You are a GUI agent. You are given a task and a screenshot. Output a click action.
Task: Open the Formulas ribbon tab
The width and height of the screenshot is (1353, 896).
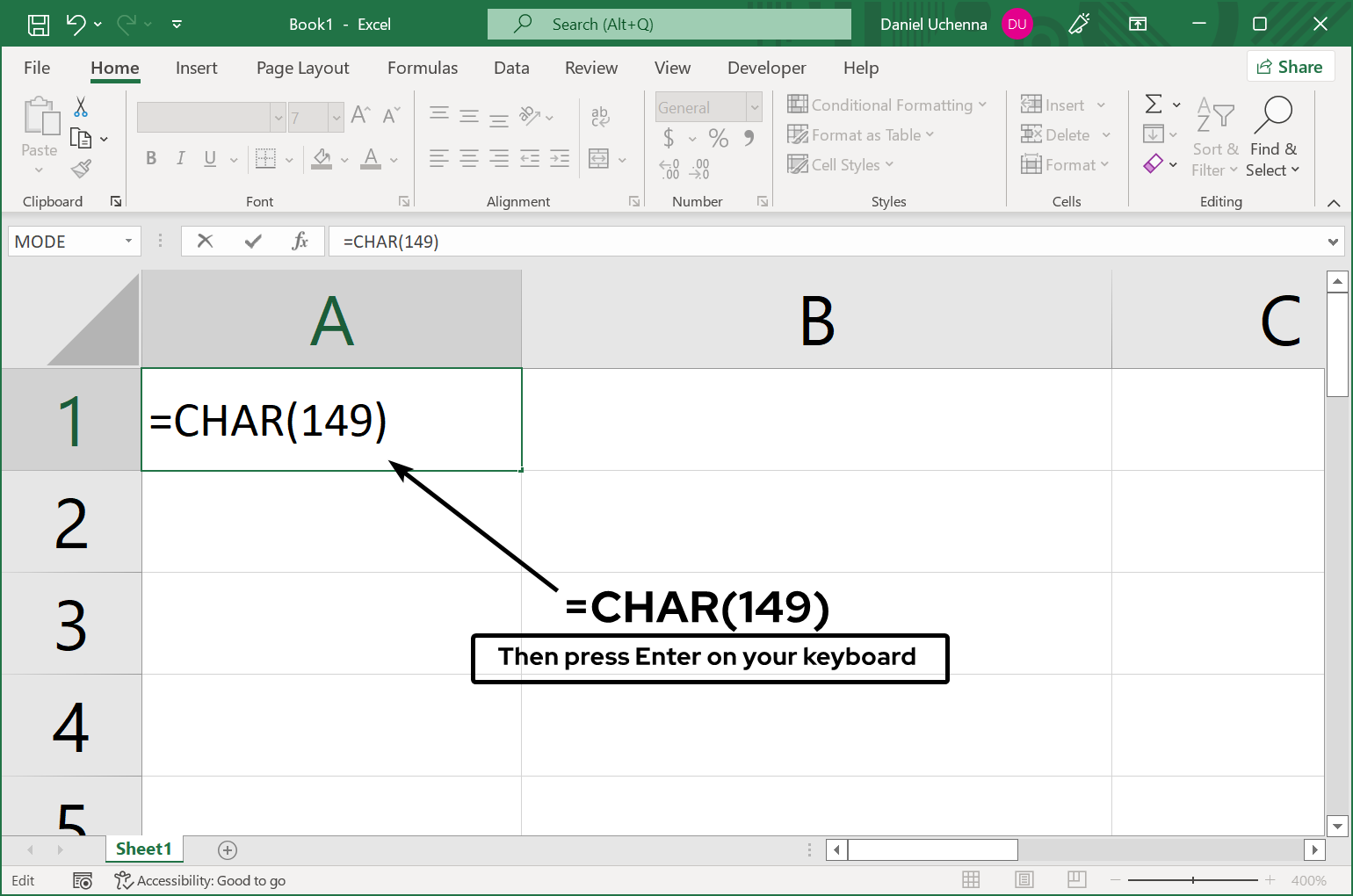tap(423, 68)
